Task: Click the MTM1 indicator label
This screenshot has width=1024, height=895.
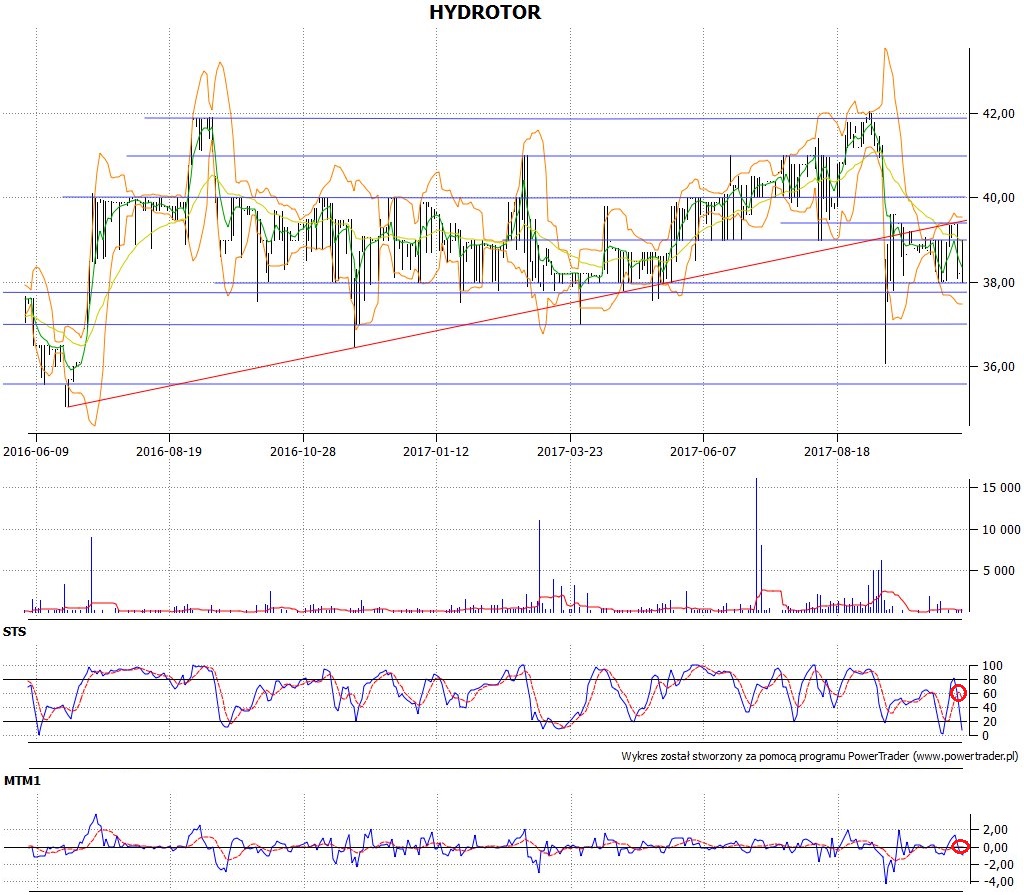Action: click(x=22, y=781)
